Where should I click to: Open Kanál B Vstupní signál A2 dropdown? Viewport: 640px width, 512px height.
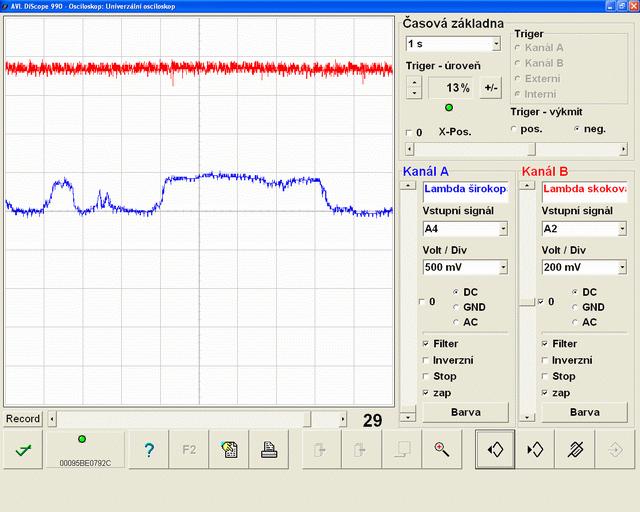pos(621,229)
